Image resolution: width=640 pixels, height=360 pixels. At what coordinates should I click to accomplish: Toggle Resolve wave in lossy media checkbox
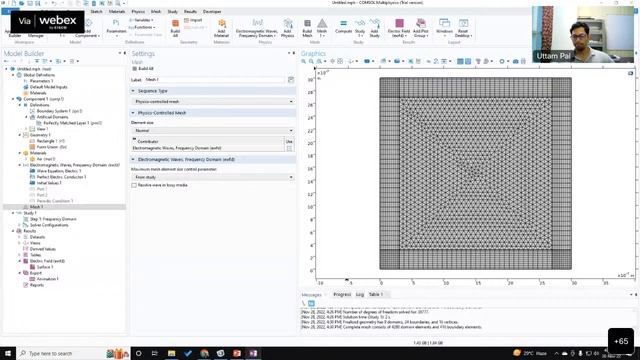click(x=134, y=185)
